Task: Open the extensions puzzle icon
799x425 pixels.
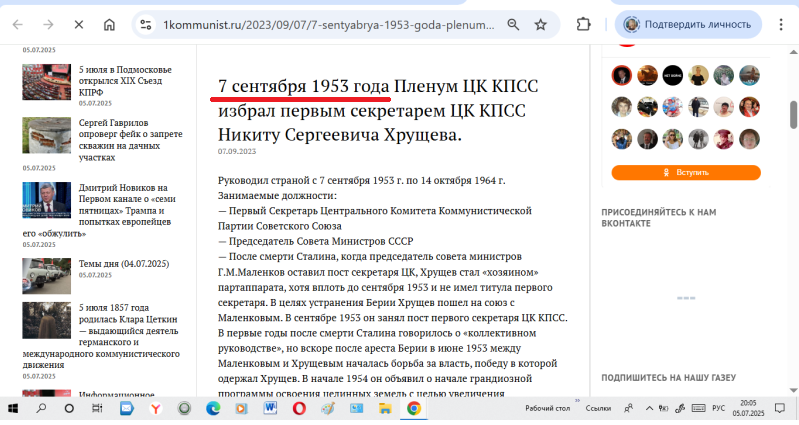Action: (x=583, y=24)
